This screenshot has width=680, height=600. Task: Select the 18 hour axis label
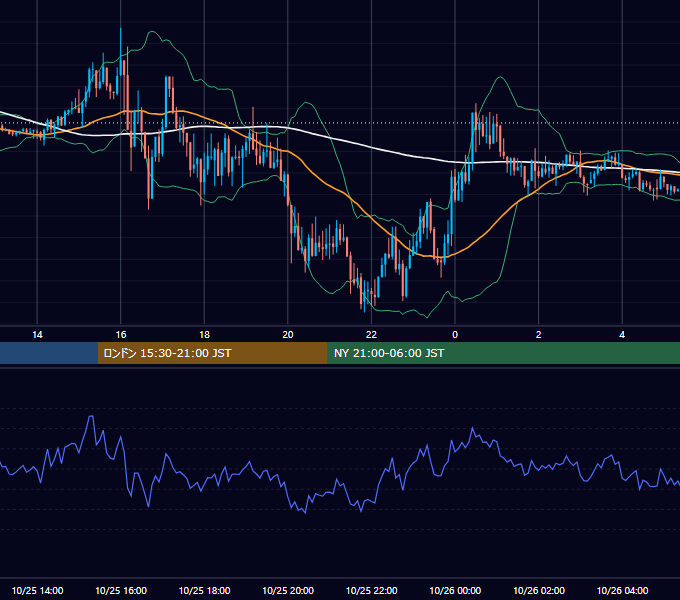(204, 335)
